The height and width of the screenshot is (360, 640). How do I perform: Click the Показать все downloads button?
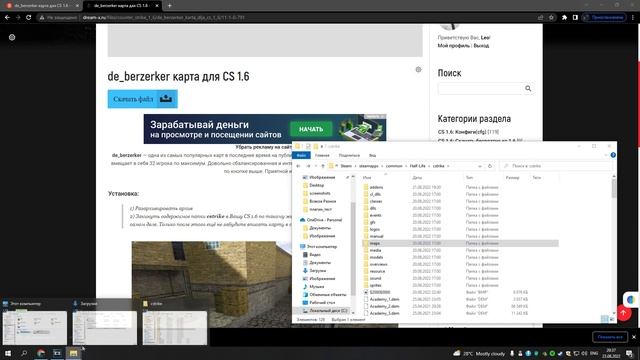click(x=610, y=337)
